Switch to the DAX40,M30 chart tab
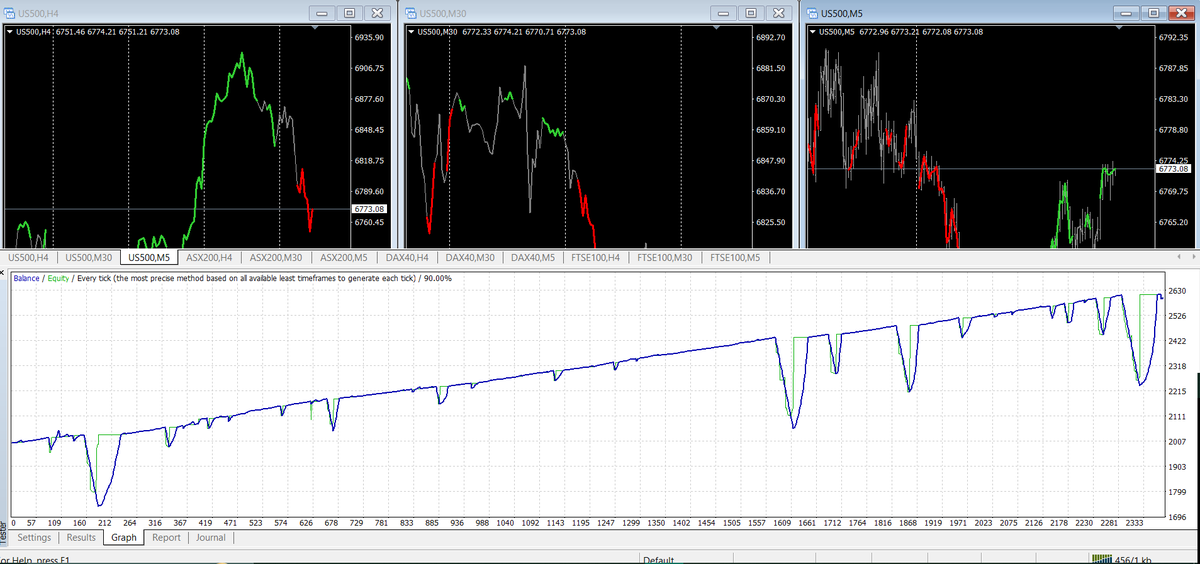 click(471, 258)
